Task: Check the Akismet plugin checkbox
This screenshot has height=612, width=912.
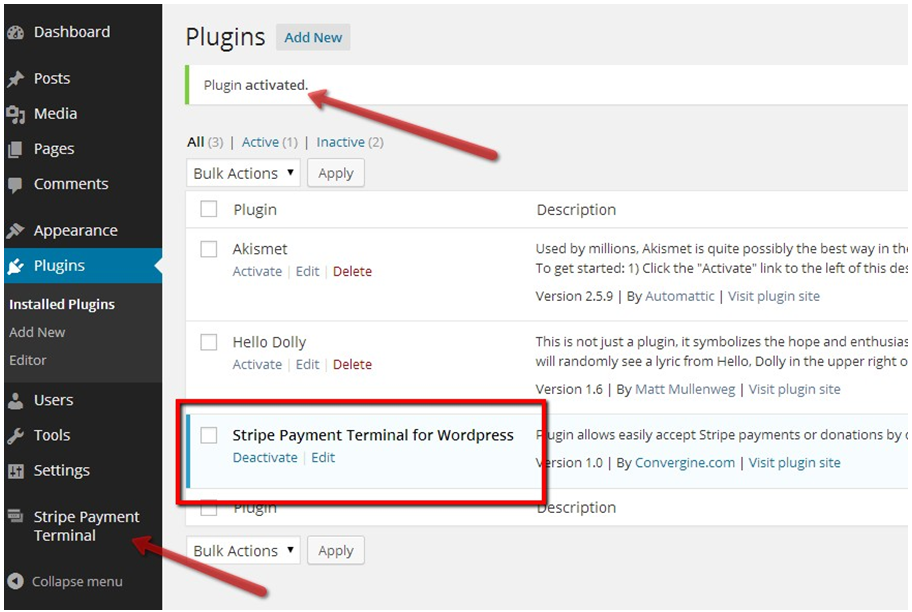Action: pyautogui.click(x=209, y=249)
